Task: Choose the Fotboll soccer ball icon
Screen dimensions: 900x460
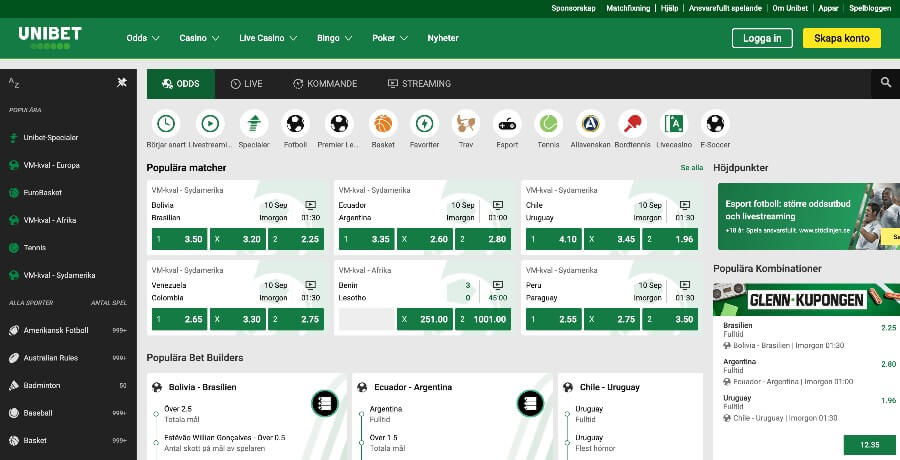Action: (x=296, y=123)
